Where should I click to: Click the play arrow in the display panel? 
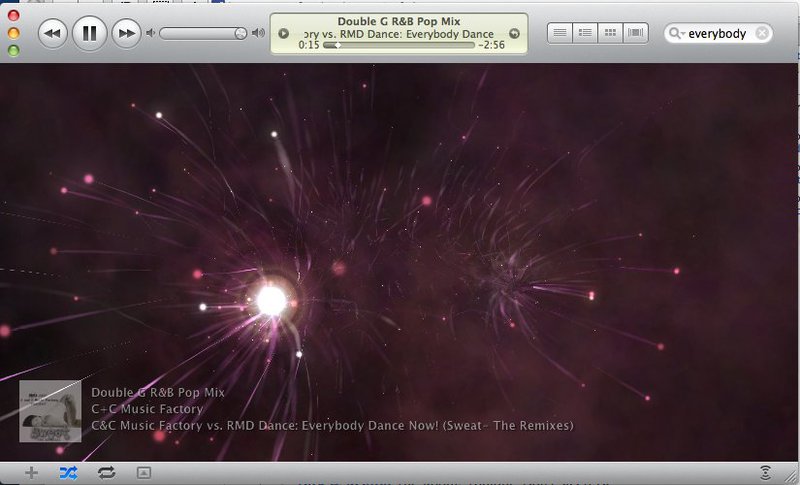tap(284, 34)
